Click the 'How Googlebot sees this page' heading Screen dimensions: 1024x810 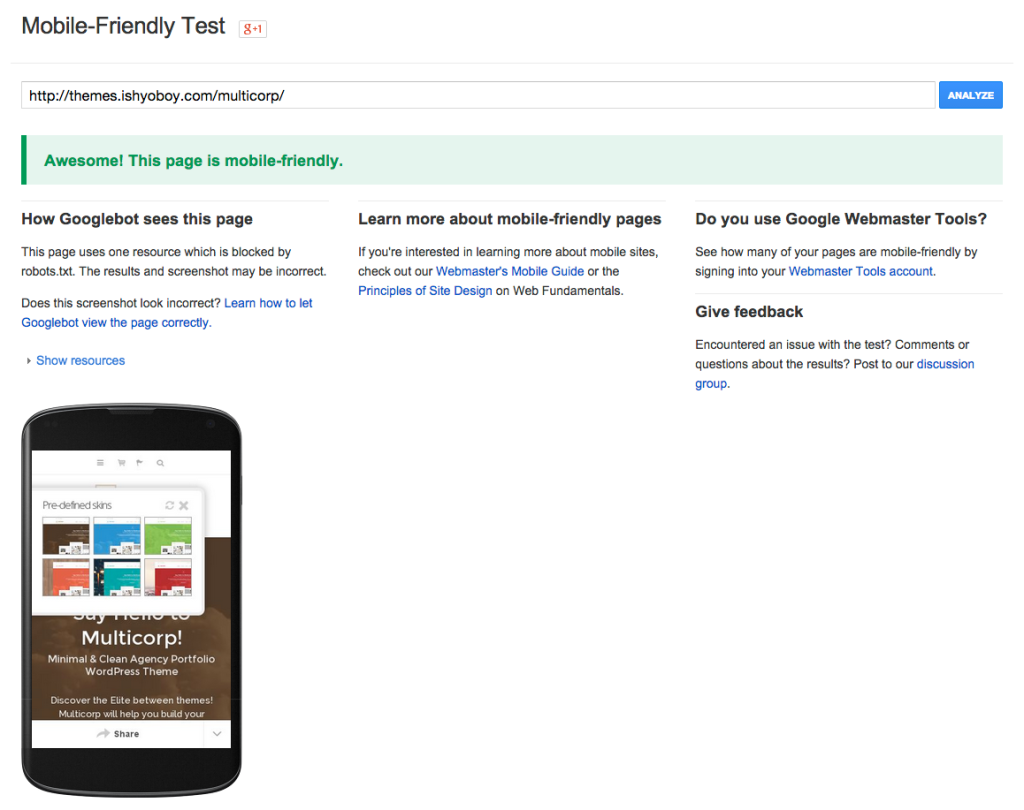coord(136,219)
